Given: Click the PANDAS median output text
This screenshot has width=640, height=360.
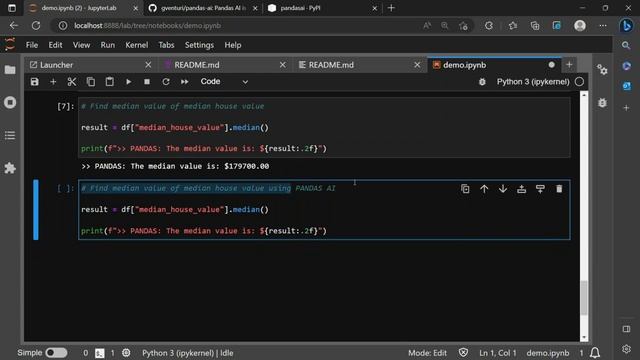Looking at the screenshot, I should [x=175, y=166].
